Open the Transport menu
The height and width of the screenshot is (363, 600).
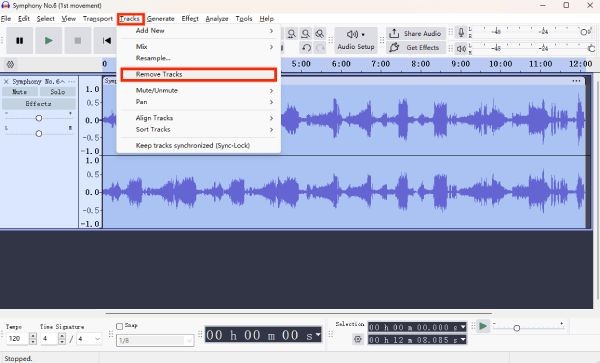(98, 18)
